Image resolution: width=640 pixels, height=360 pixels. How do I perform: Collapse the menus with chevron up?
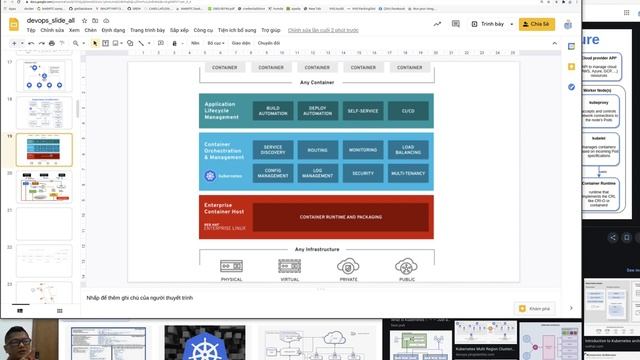[x=554, y=43]
